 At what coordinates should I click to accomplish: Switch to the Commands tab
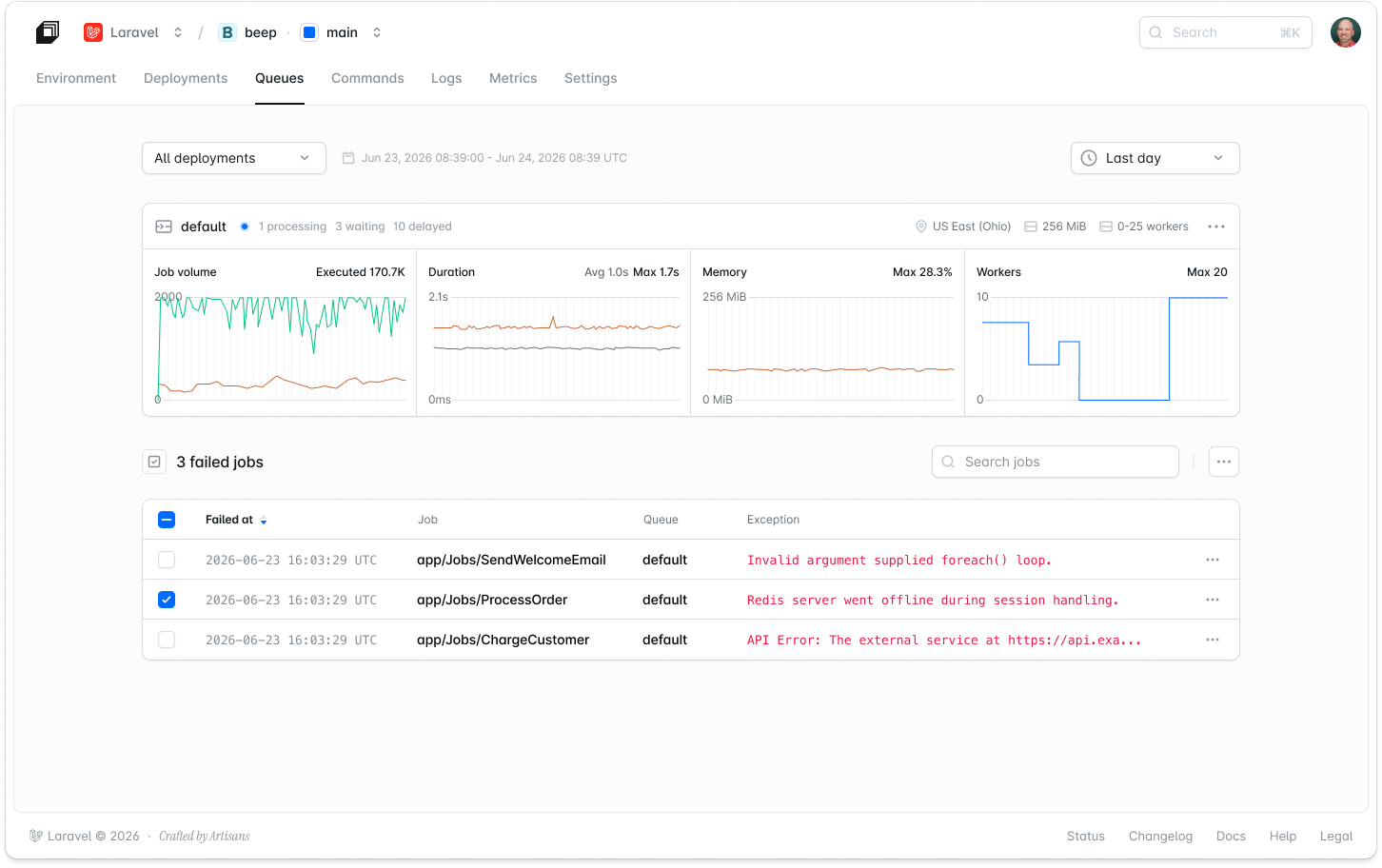tap(367, 78)
